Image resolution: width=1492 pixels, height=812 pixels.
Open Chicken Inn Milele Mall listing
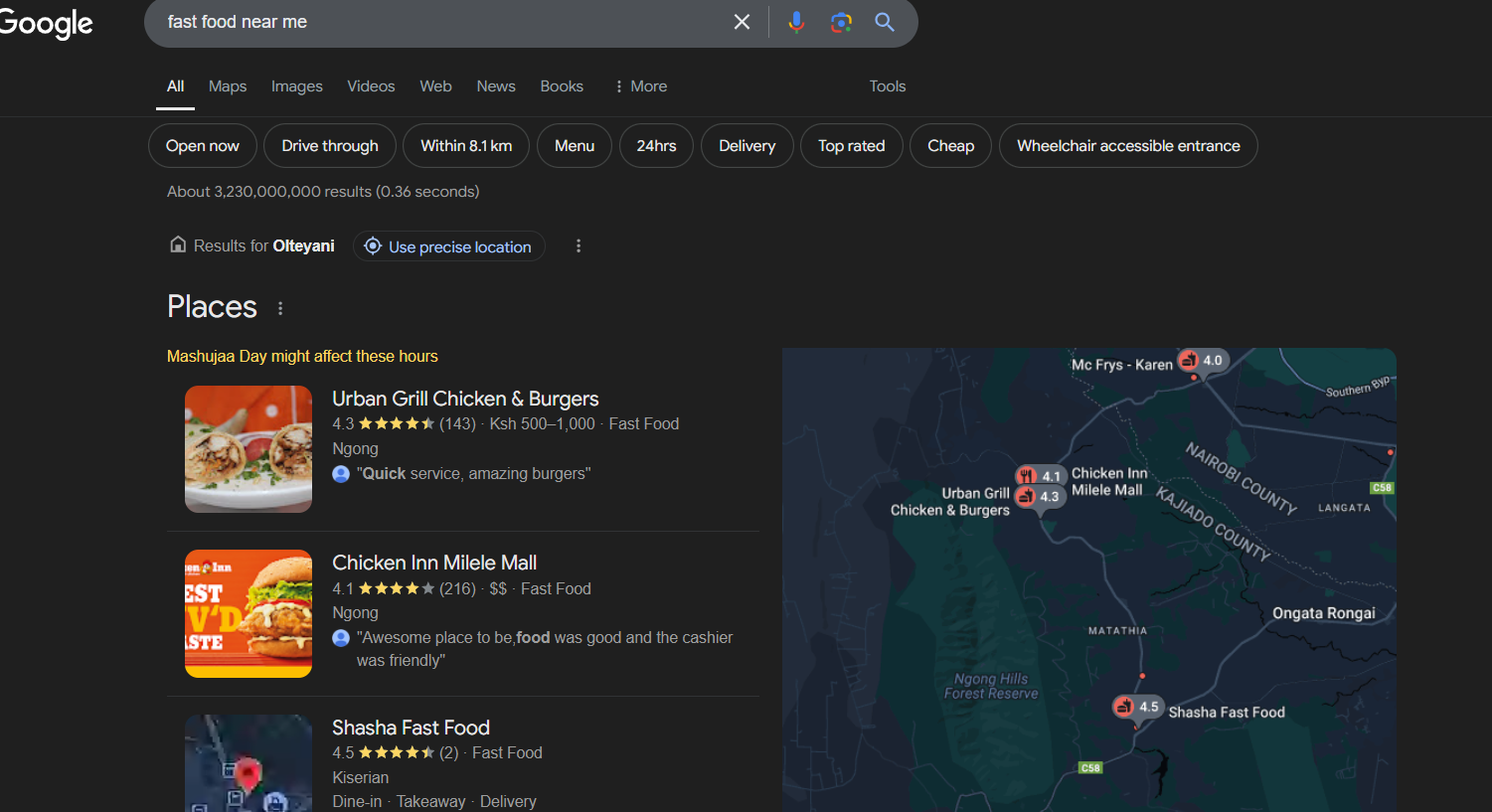[x=434, y=563]
